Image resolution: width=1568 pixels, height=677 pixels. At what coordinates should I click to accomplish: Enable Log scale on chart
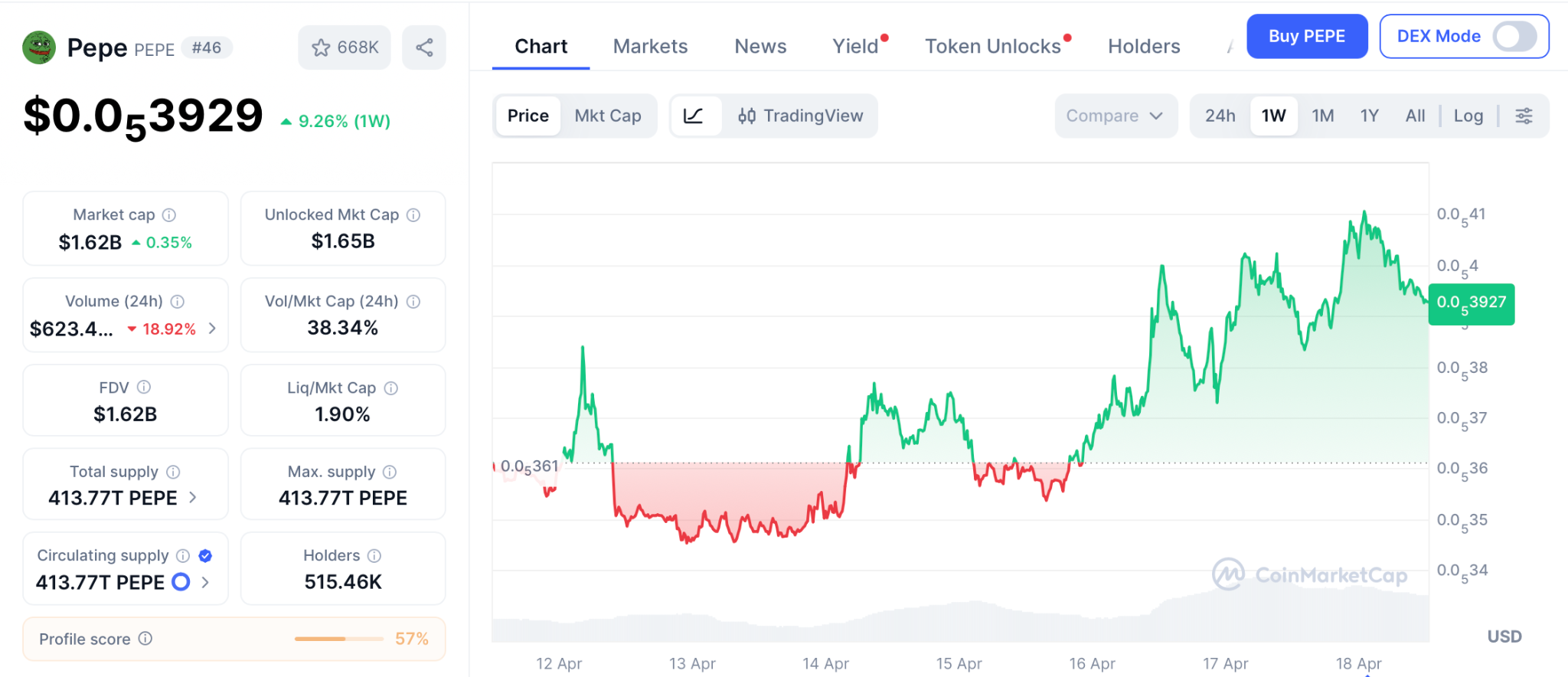(1468, 116)
